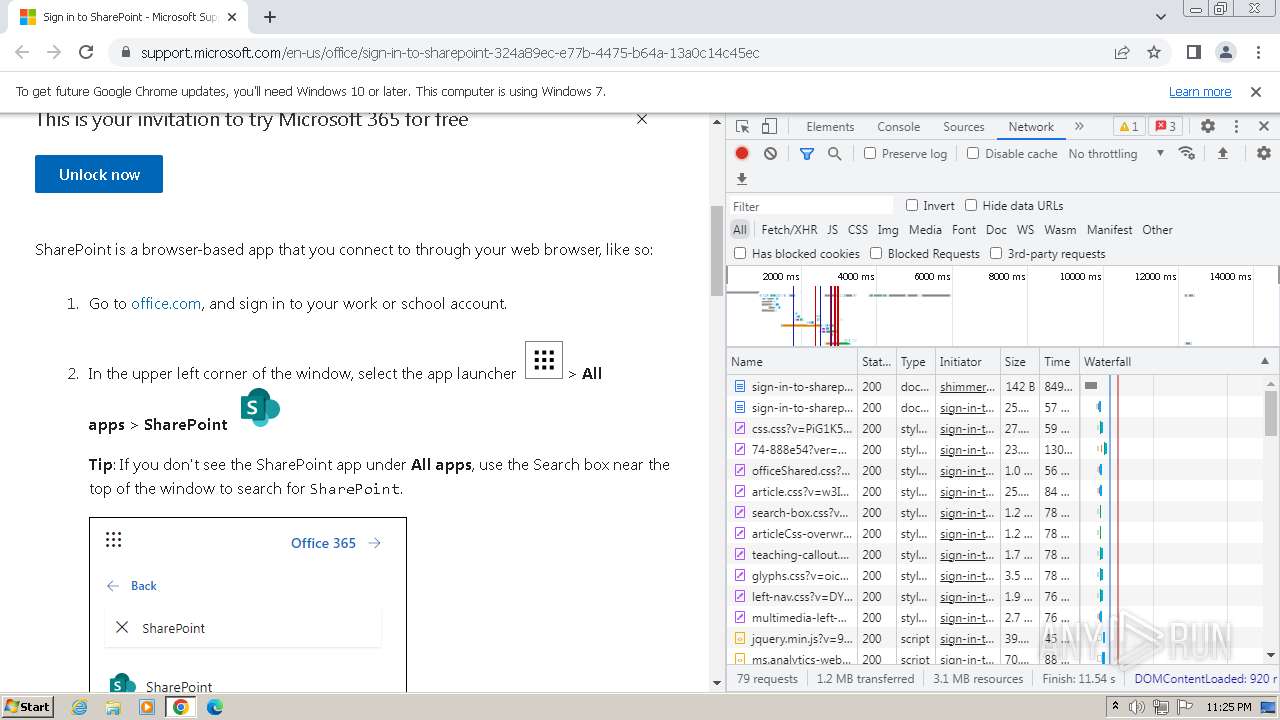Click the browser address bar URL
1280x720 pixels.
coord(450,52)
